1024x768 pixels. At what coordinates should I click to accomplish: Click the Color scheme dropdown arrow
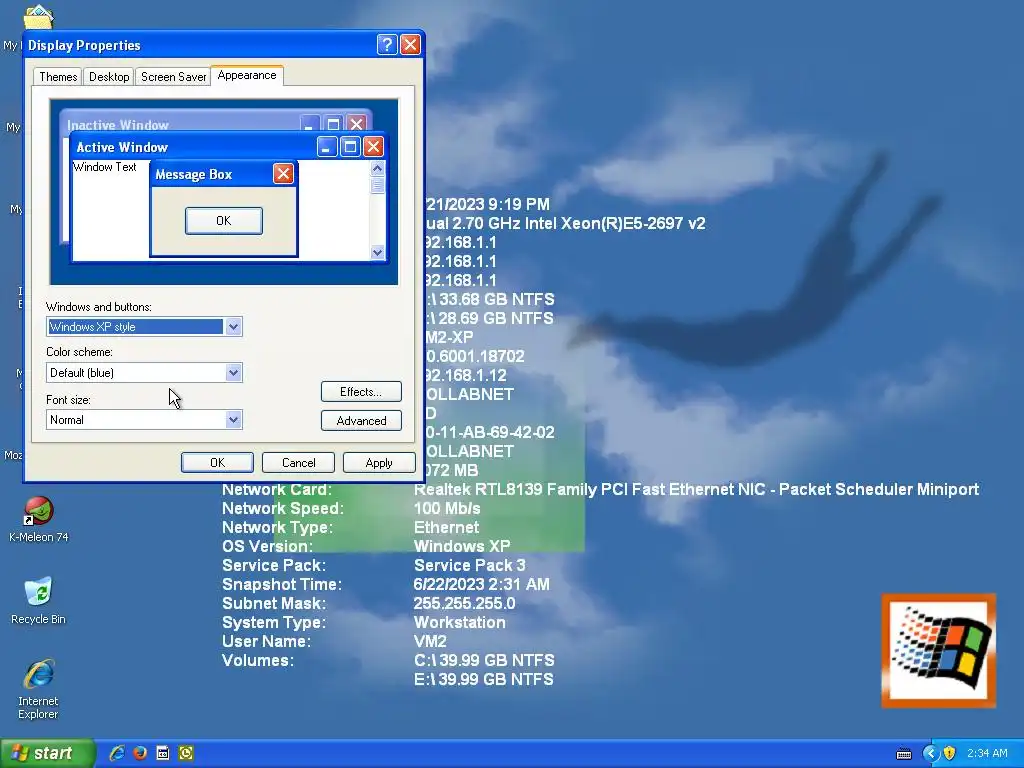[x=233, y=373]
